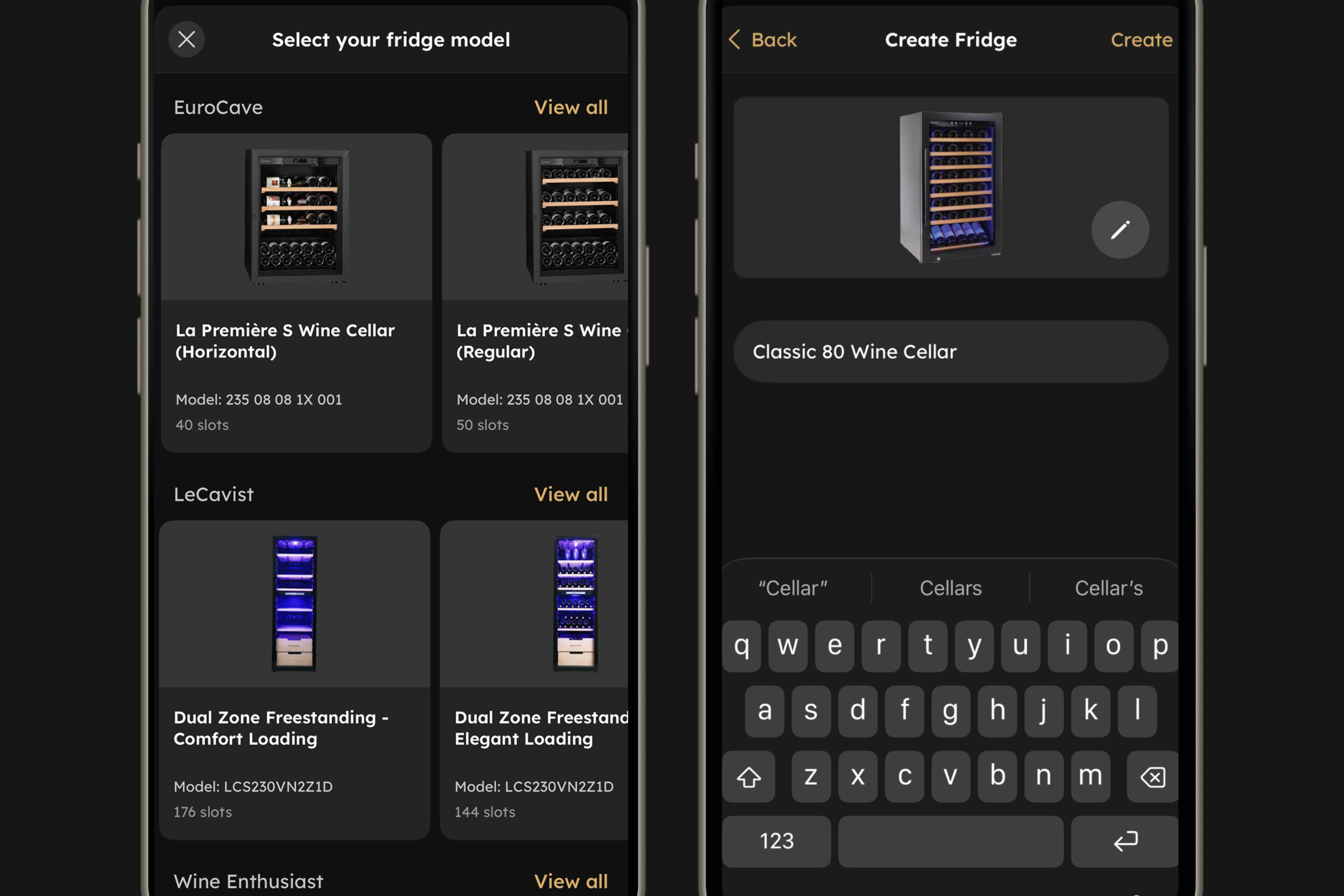This screenshot has height=896, width=1344.
Task: Tap the i key
Action: coord(1067,646)
